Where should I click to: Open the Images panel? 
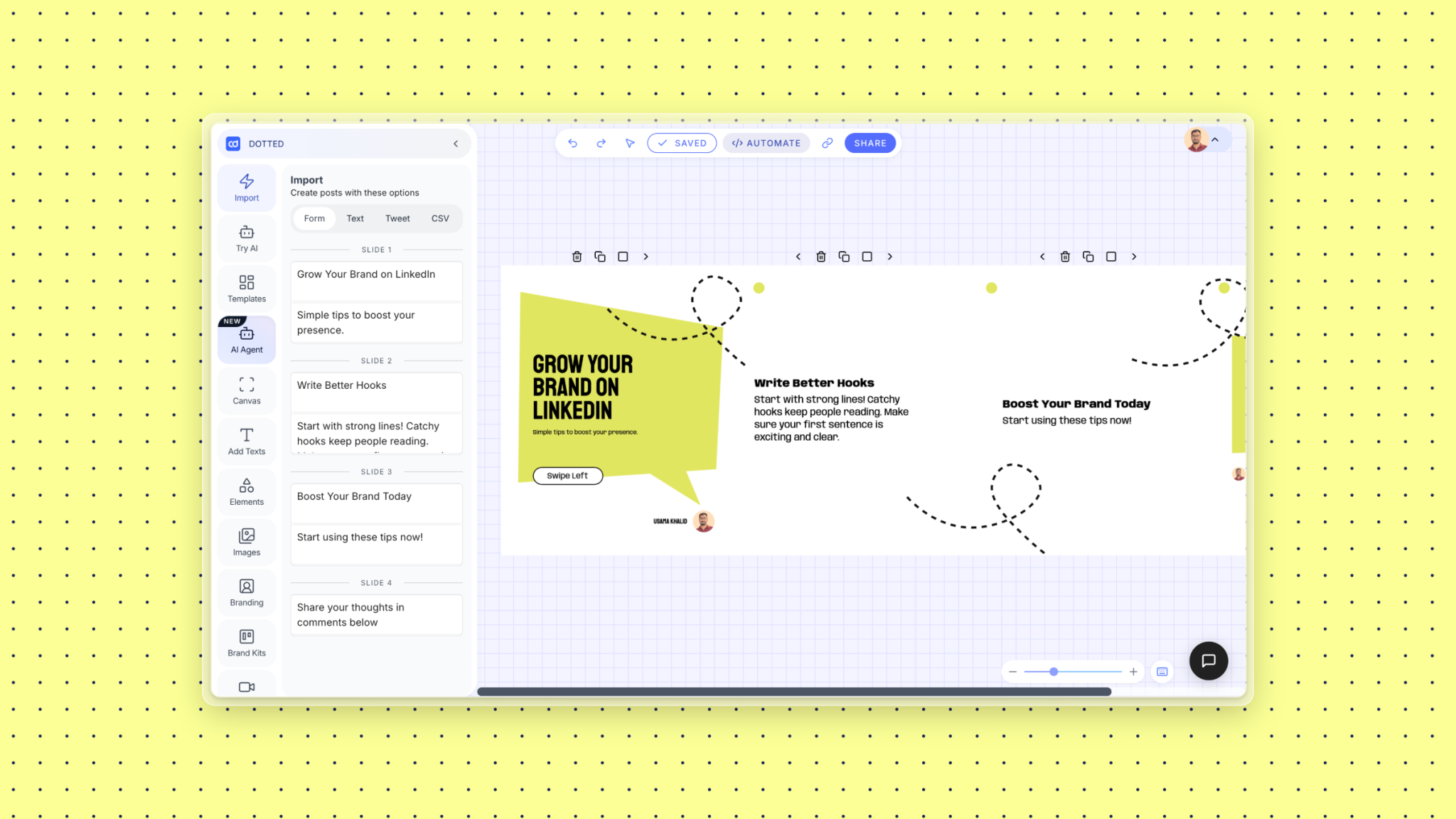click(247, 542)
